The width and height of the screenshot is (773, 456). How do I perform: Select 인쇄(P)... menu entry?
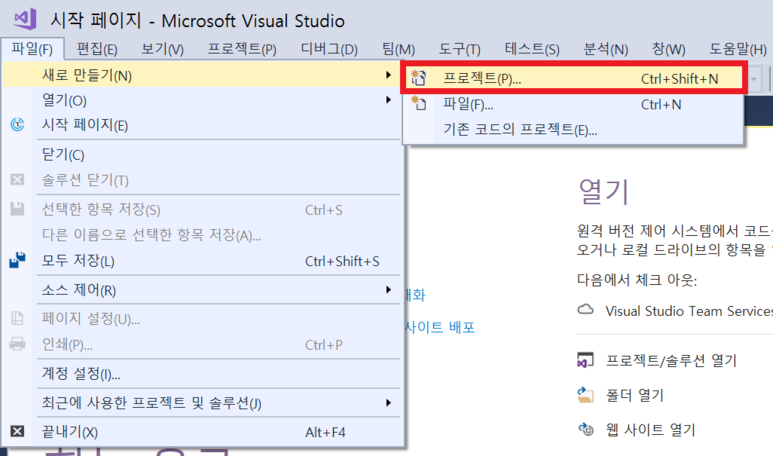coord(201,344)
